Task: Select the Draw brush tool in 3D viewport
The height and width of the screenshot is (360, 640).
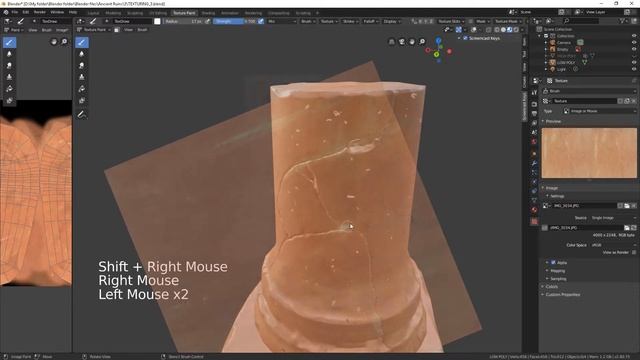Action: point(82,42)
